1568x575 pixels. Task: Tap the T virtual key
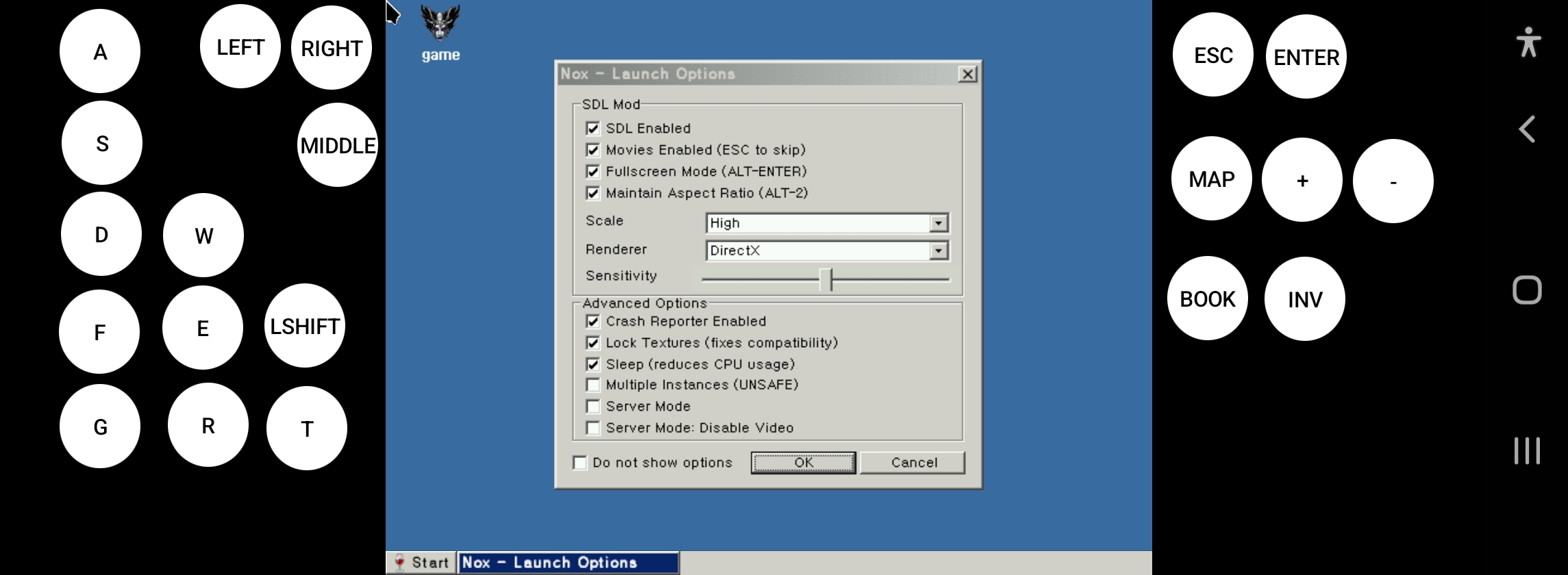pos(307,429)
